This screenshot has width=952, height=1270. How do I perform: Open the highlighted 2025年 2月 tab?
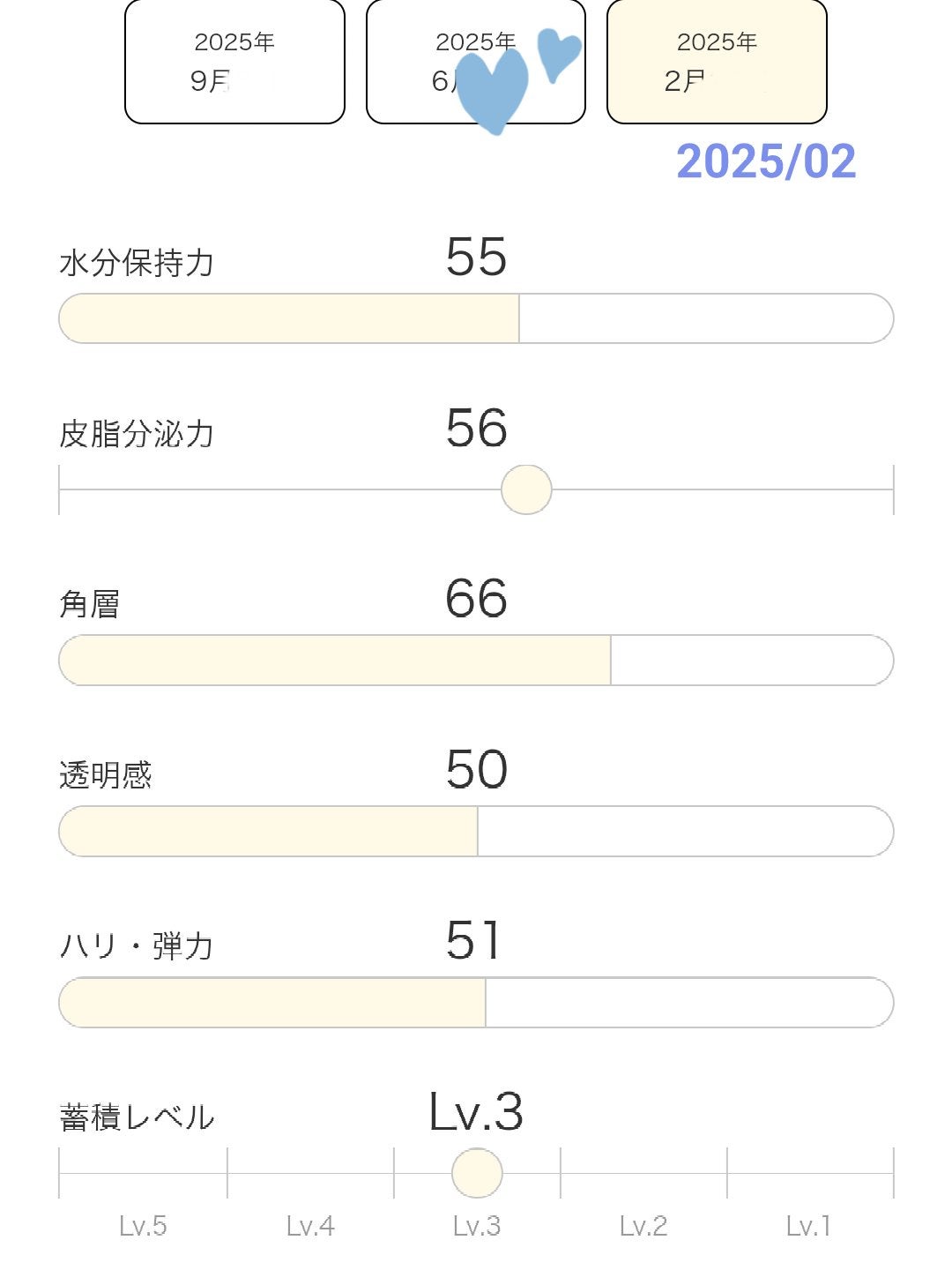point(717,62)
